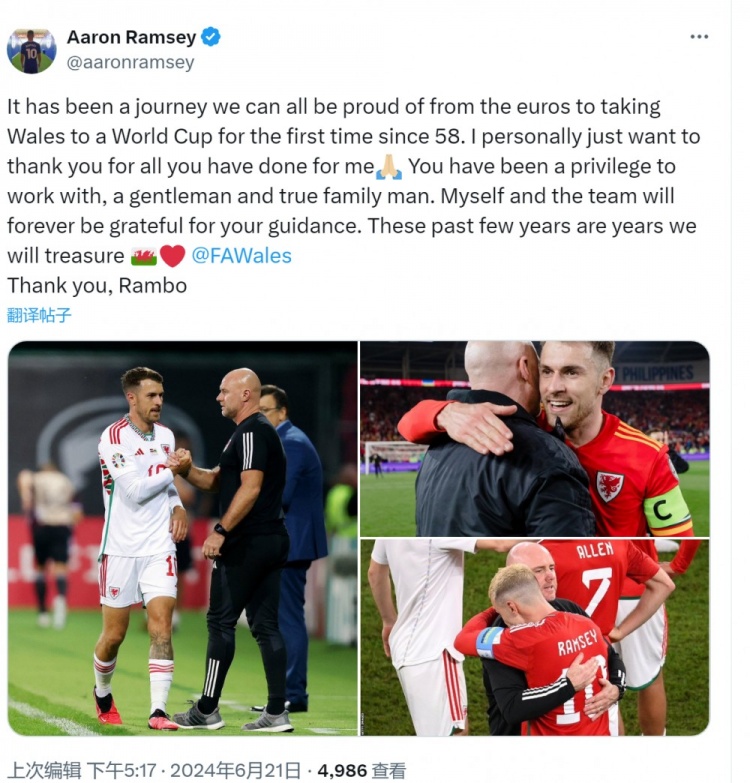Open the @FAWales mention link

pos(242,256)
